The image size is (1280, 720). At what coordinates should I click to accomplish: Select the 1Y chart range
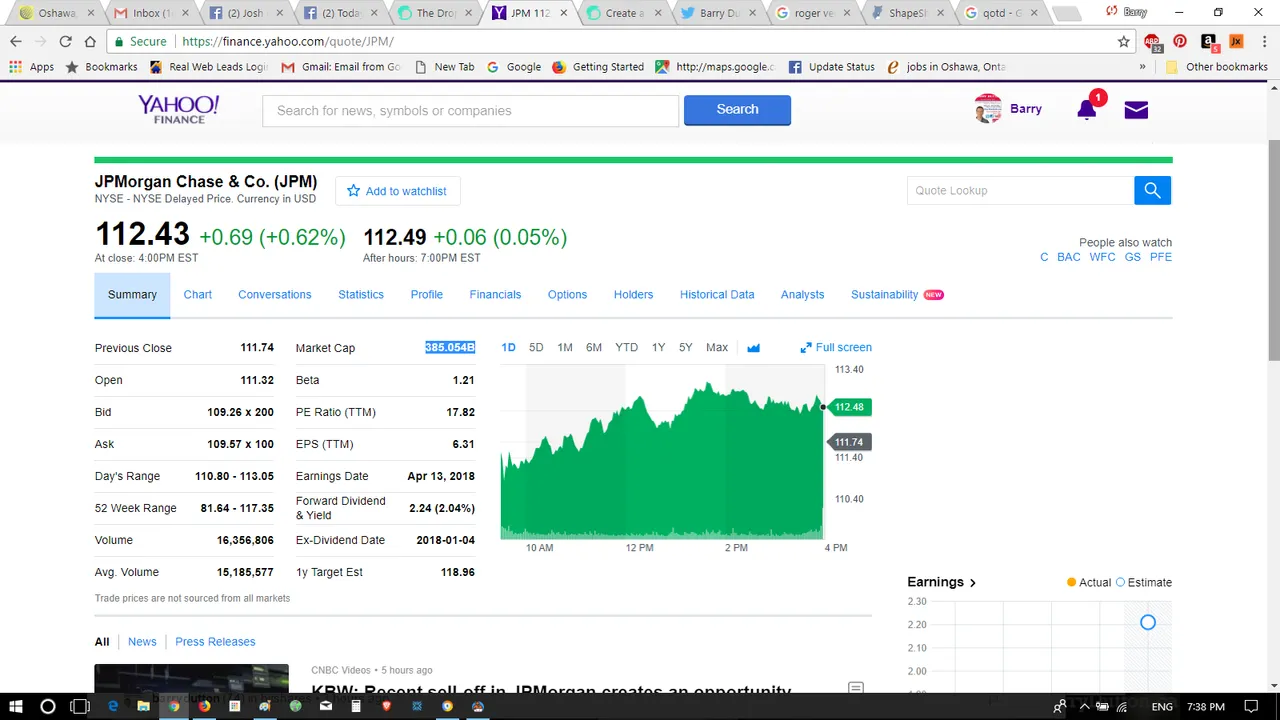[658, 348]
